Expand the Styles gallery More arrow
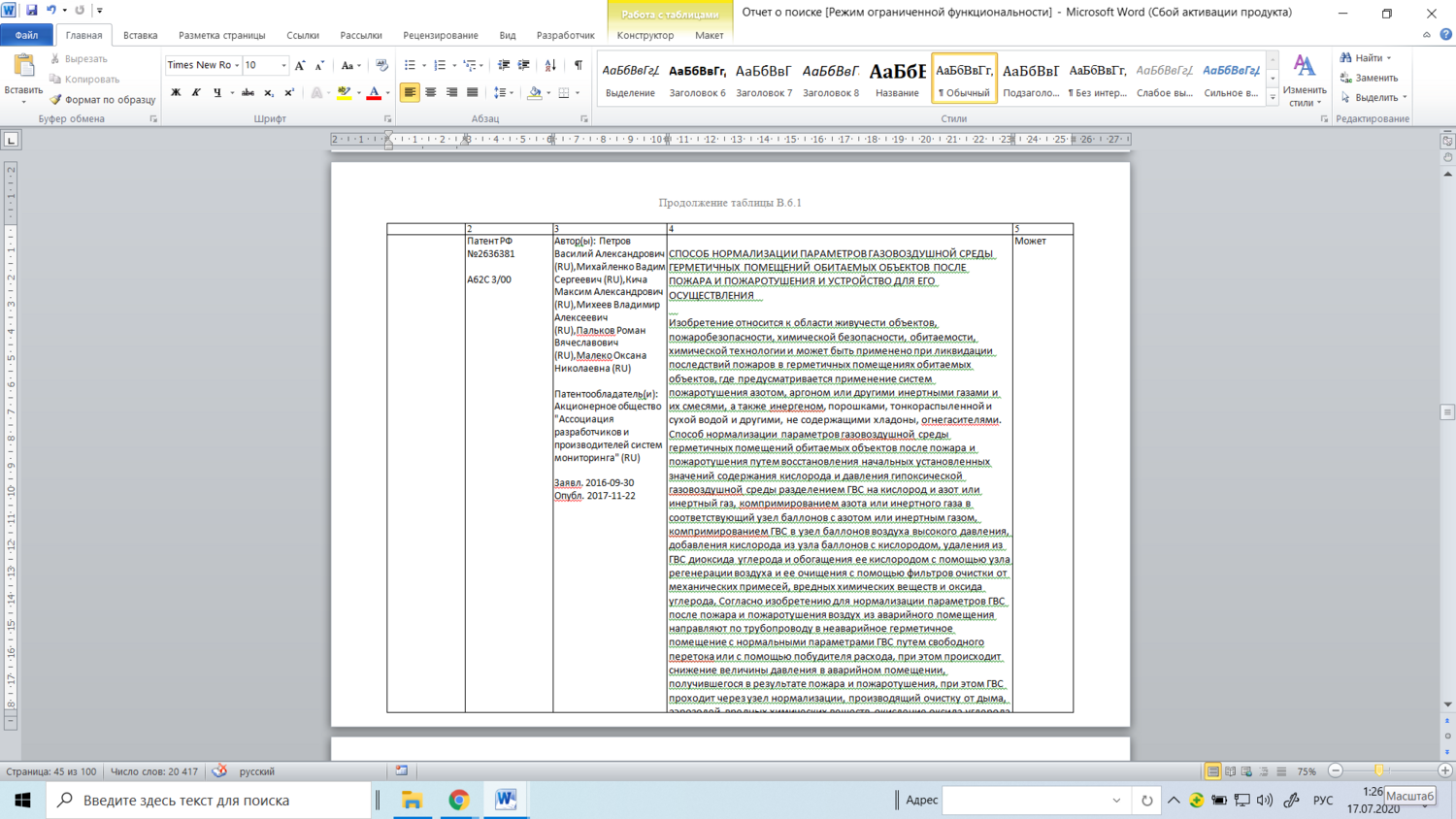Screen dimensions: 1456x819 (1273, 97)
